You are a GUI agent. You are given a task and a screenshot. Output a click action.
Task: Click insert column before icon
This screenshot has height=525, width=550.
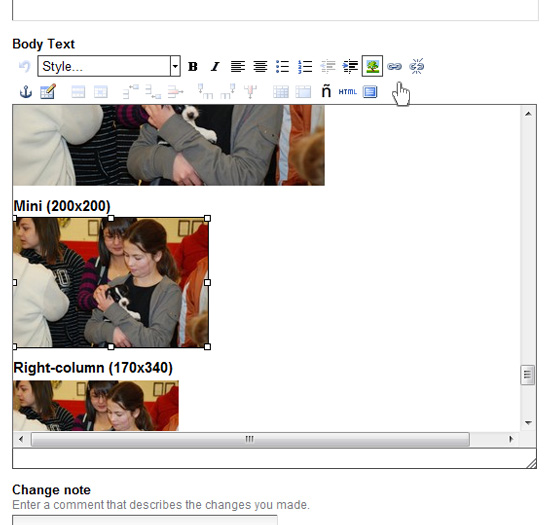[205, 91]
